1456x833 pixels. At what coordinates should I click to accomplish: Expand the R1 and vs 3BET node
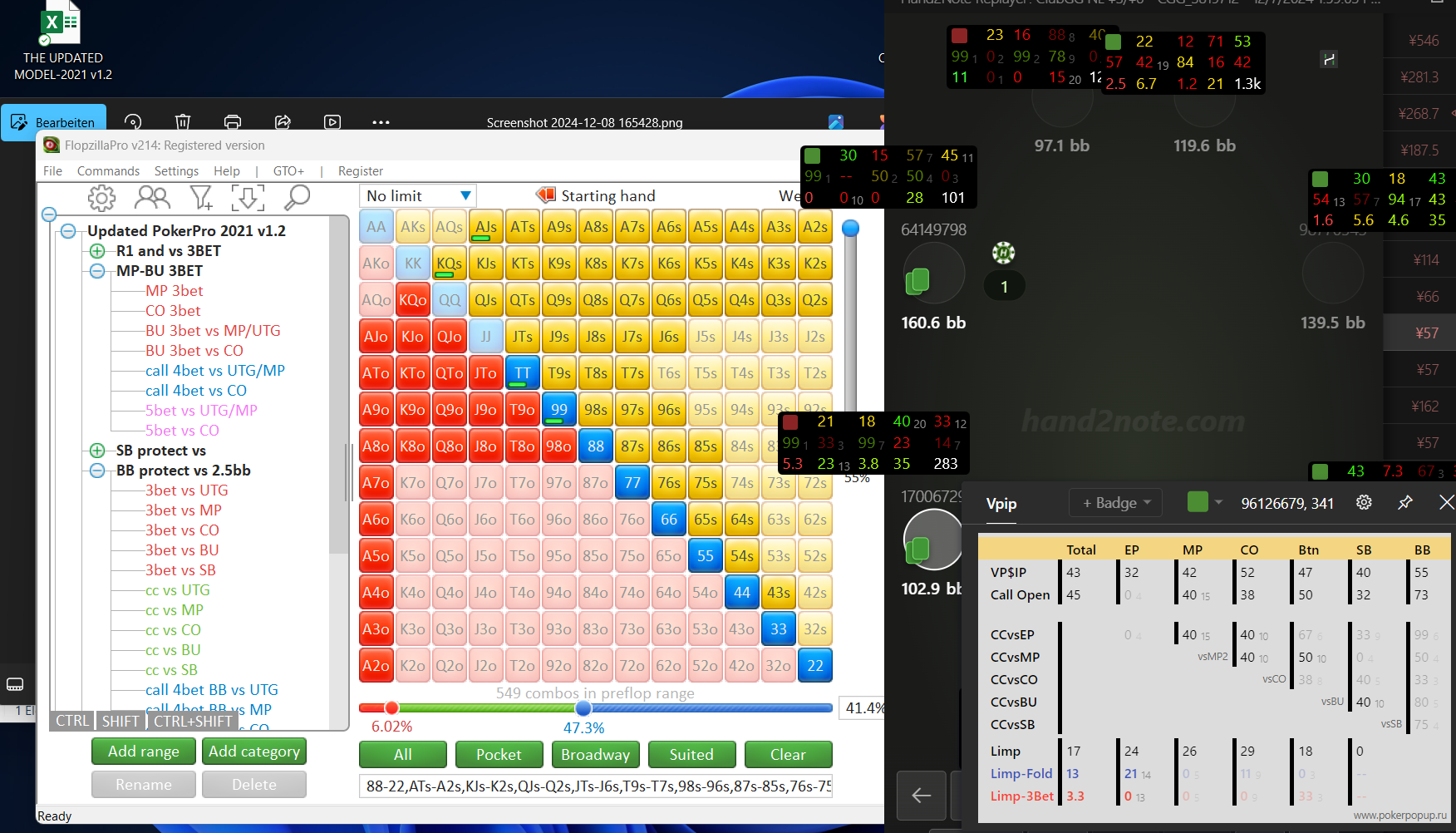[x=97, y=251]
